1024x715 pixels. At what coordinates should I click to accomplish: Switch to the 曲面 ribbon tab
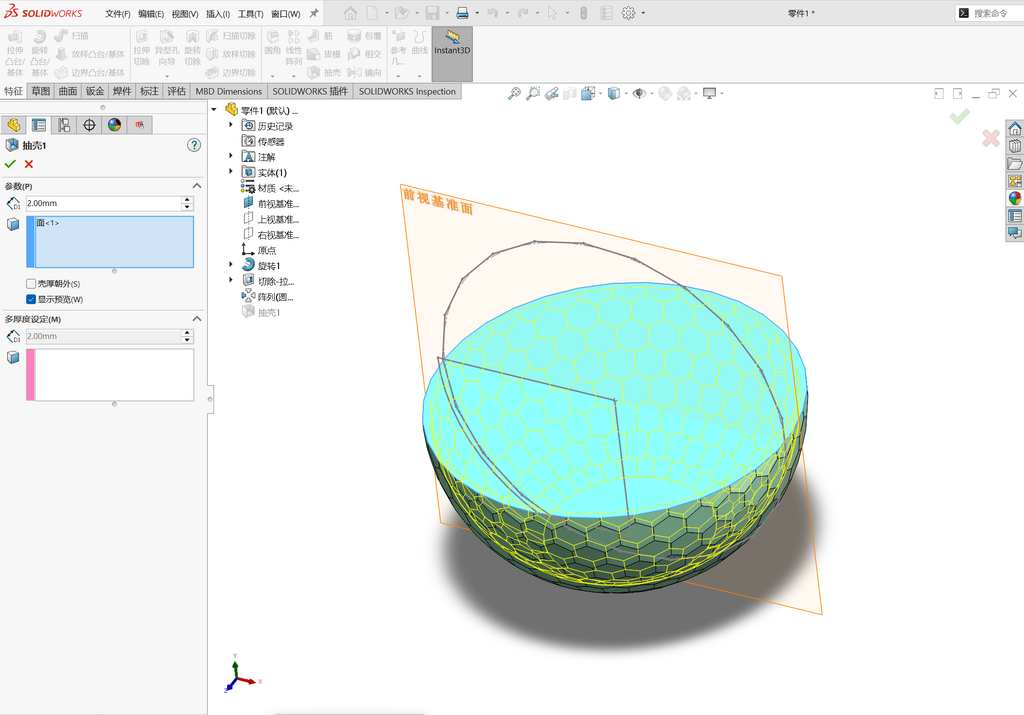pos(68,91)
